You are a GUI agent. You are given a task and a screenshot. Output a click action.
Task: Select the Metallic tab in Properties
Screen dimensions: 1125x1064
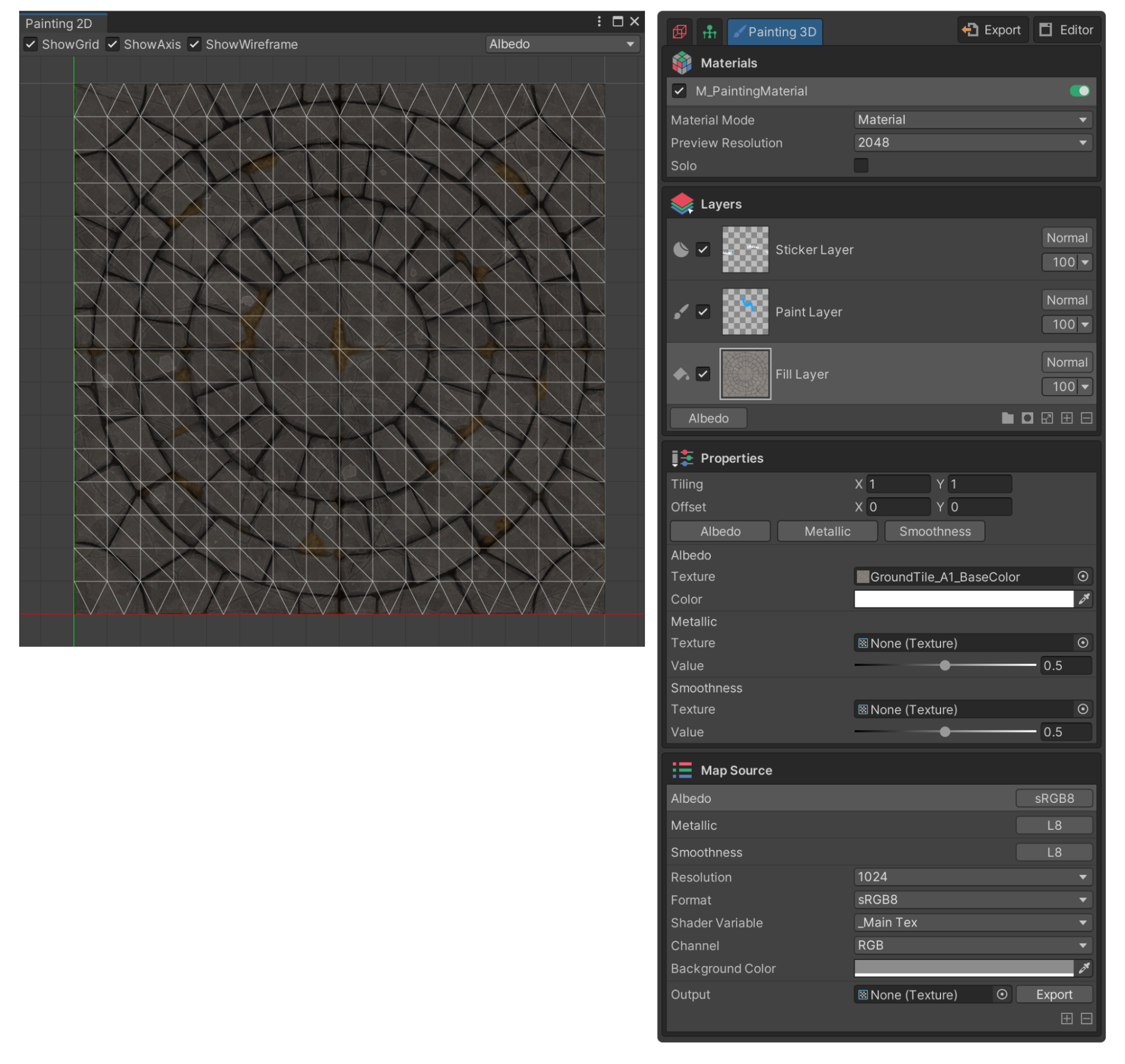[x=827, y=531]
